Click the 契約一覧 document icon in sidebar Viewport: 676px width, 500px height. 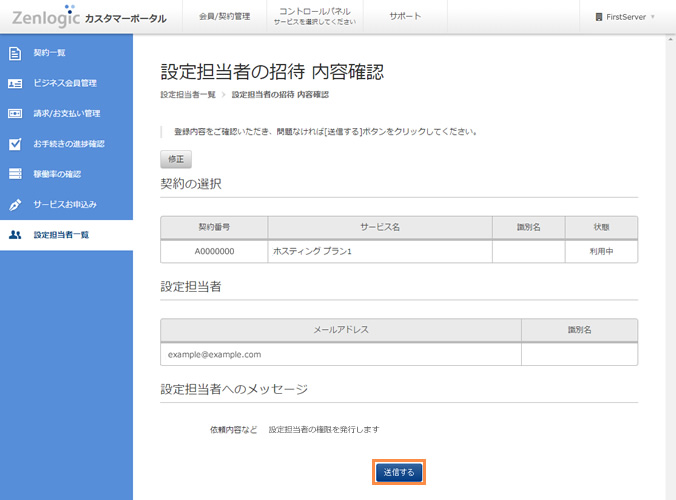[15, 51]
